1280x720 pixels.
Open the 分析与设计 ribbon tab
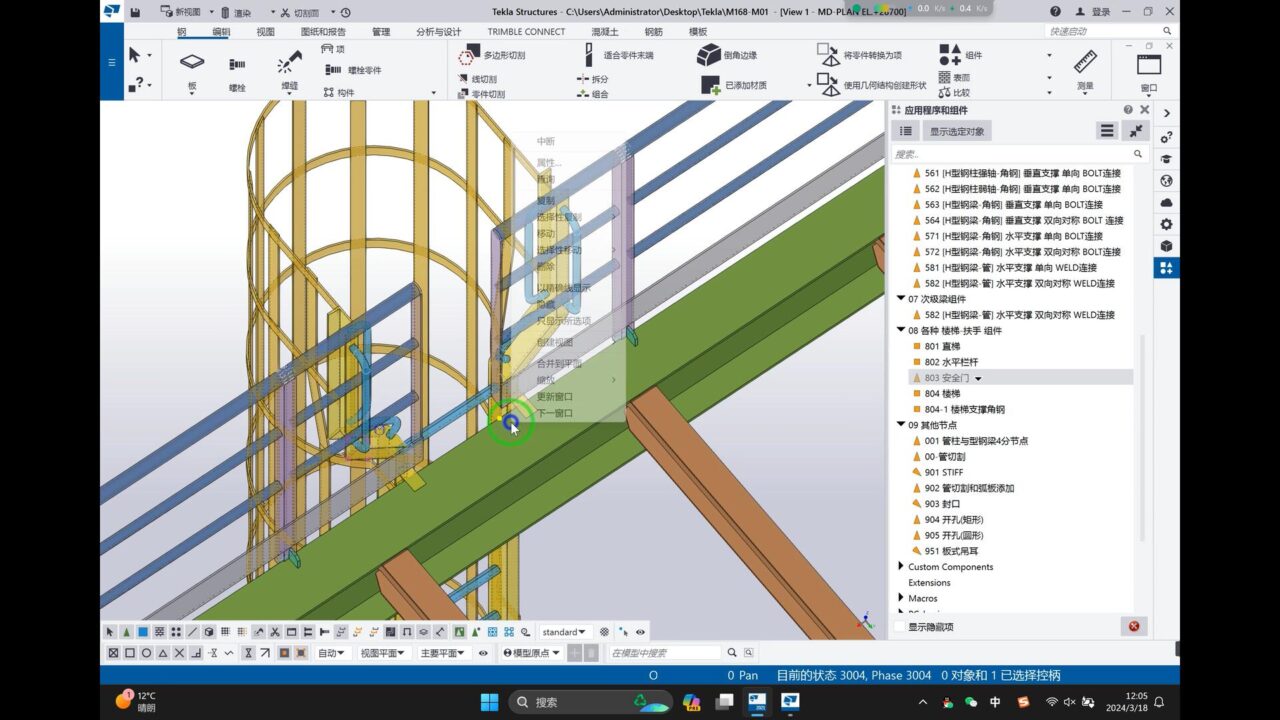coord(439,31)
